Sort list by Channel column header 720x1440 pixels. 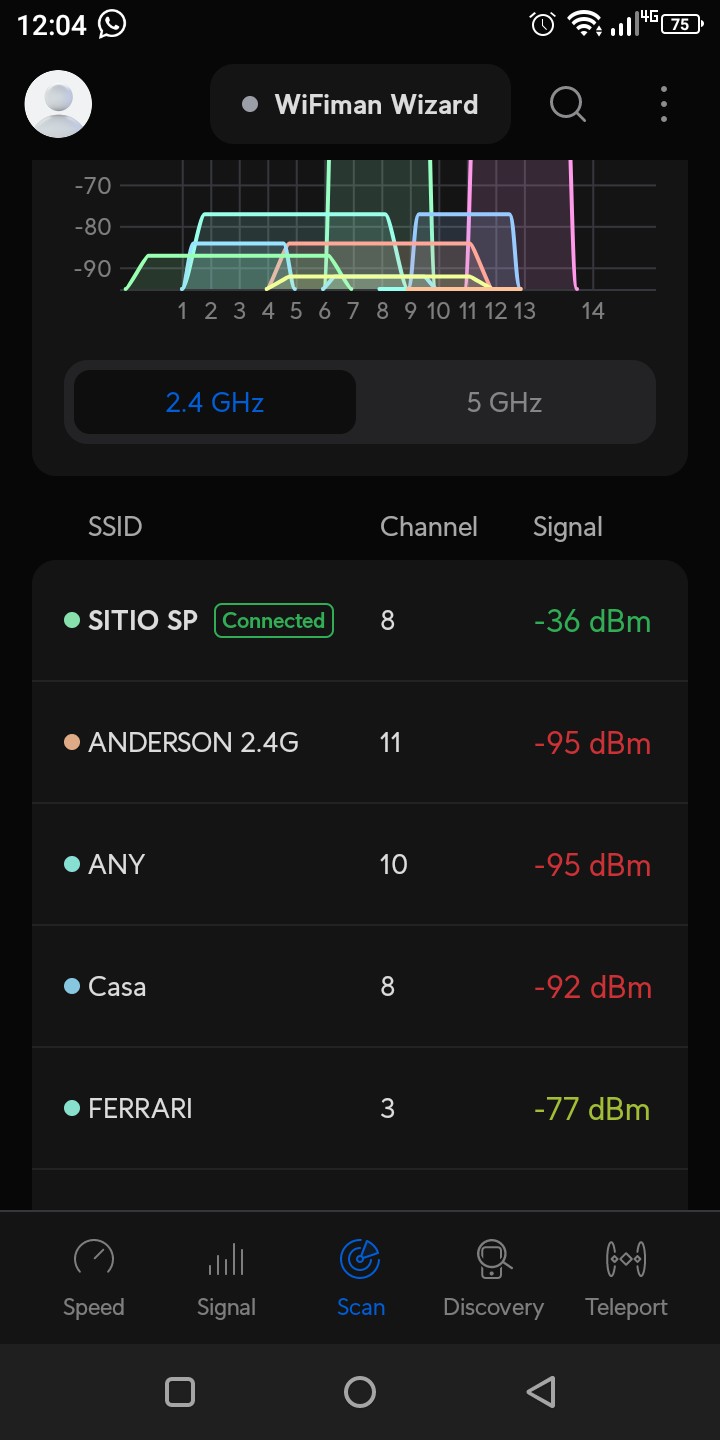[429, 527]
